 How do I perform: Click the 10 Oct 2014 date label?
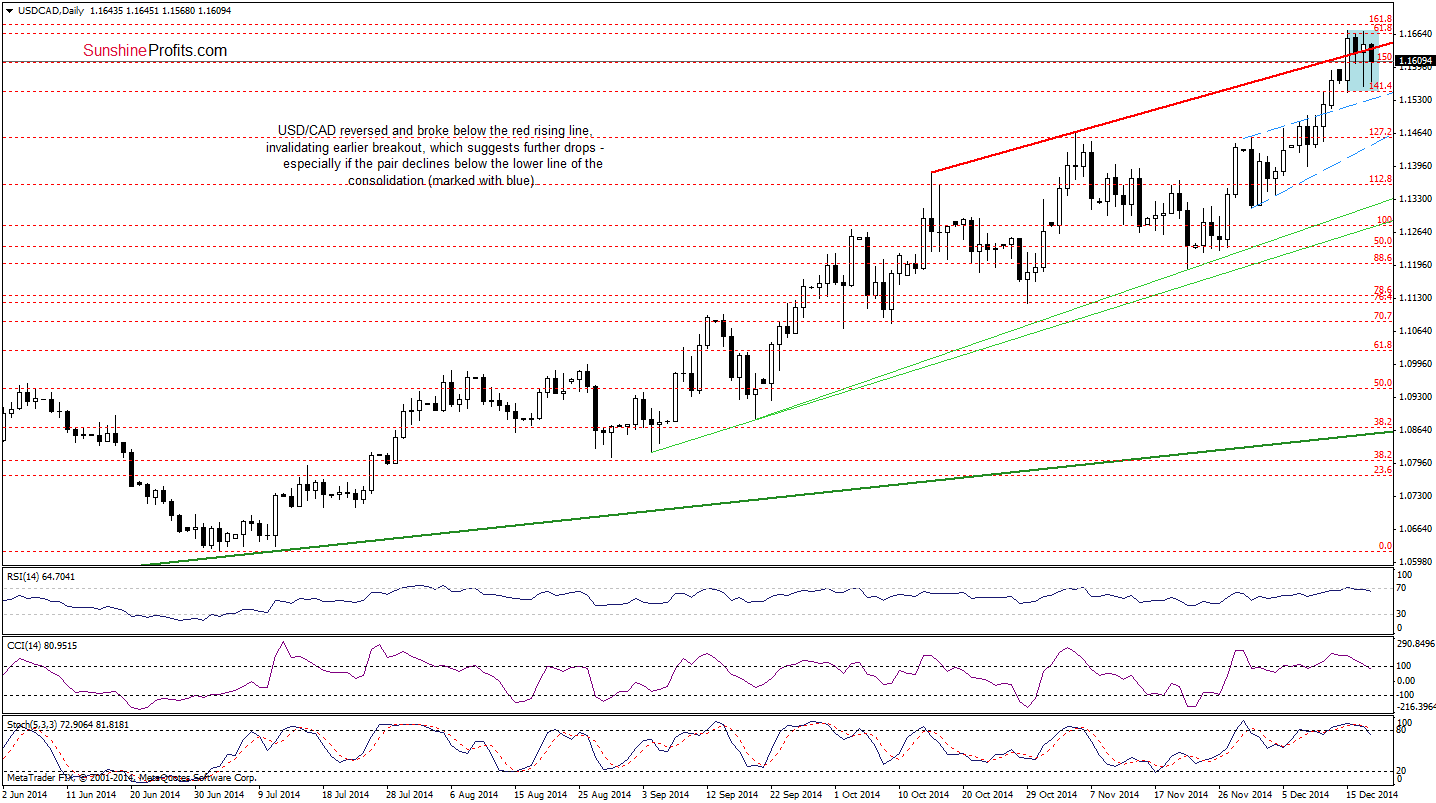[921, 794]
